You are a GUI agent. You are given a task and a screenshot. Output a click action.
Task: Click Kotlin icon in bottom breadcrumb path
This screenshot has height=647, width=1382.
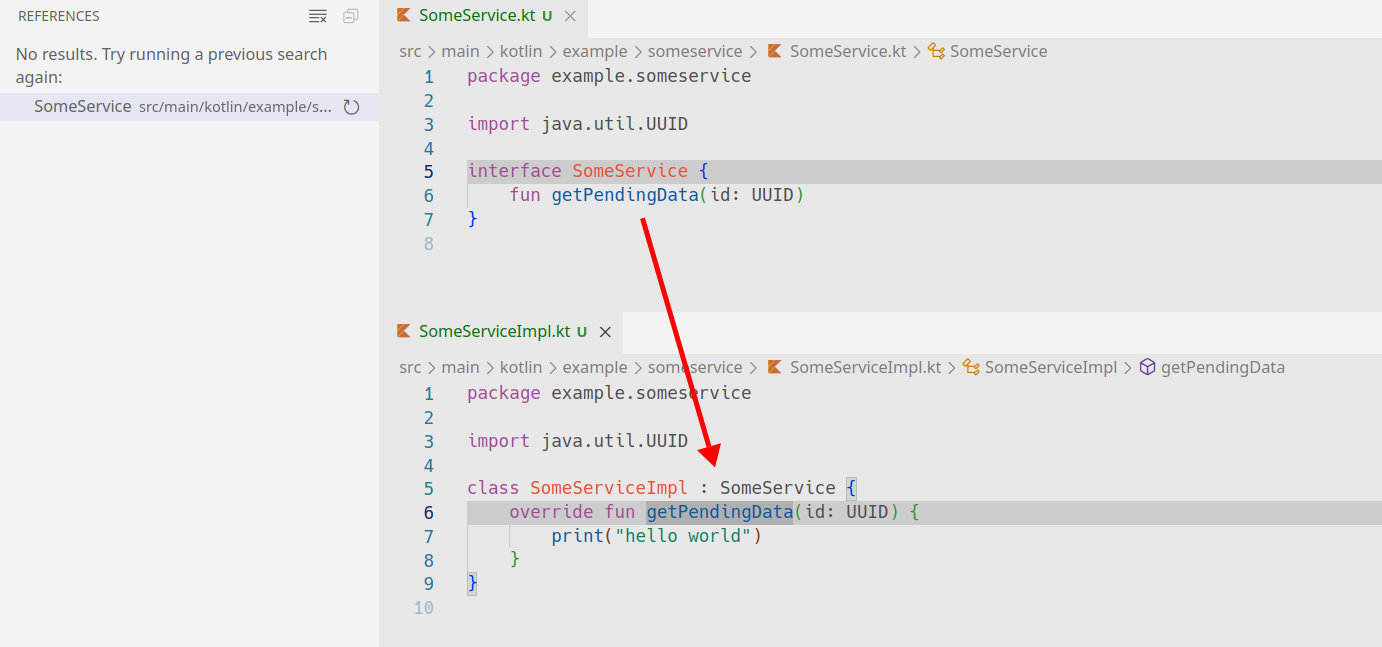tap(774, 367)
